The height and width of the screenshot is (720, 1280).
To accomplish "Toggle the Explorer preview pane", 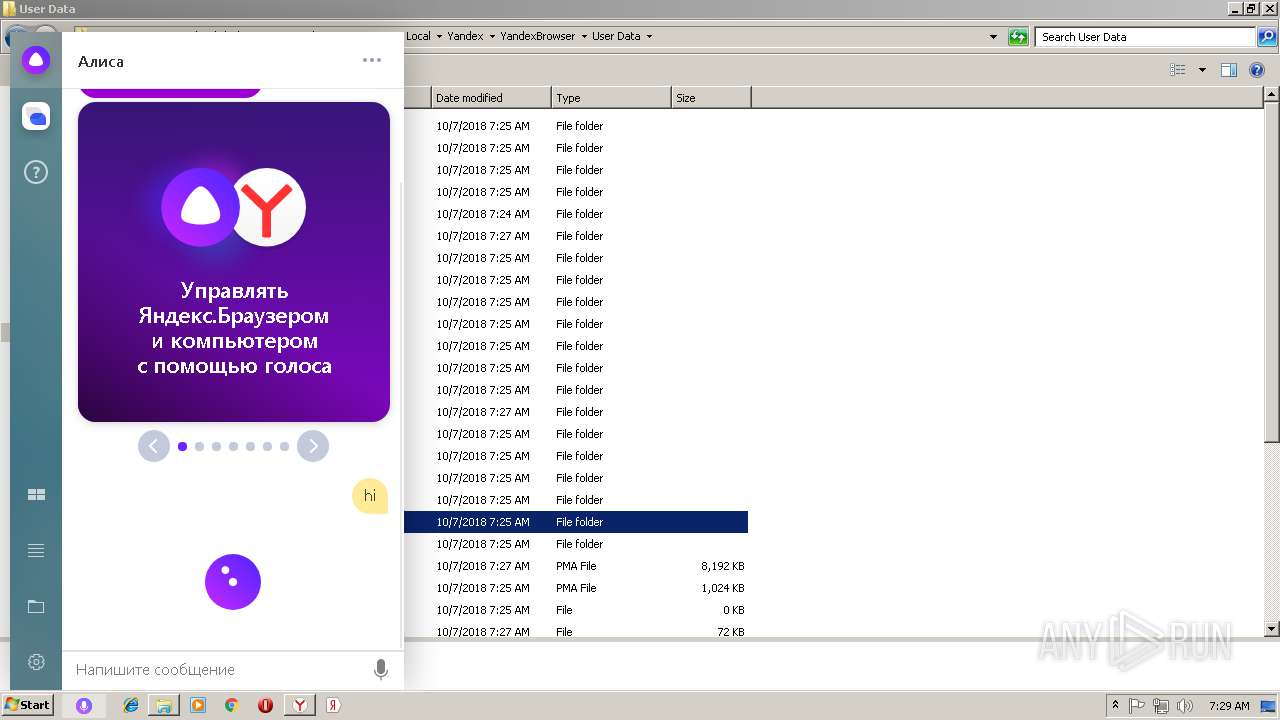I will tap(1229, 70).
